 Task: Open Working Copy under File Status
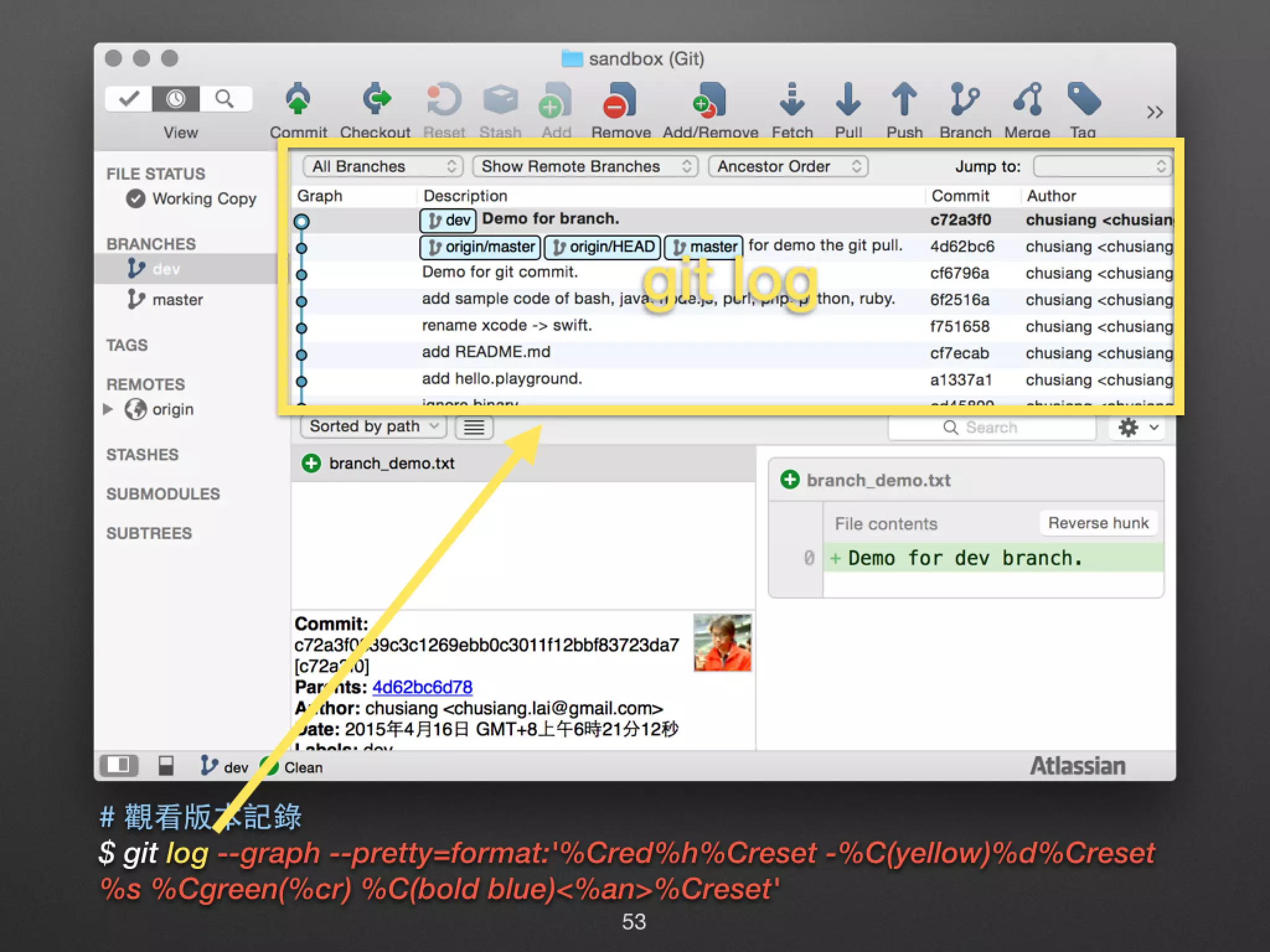click(x=204, y=199)
